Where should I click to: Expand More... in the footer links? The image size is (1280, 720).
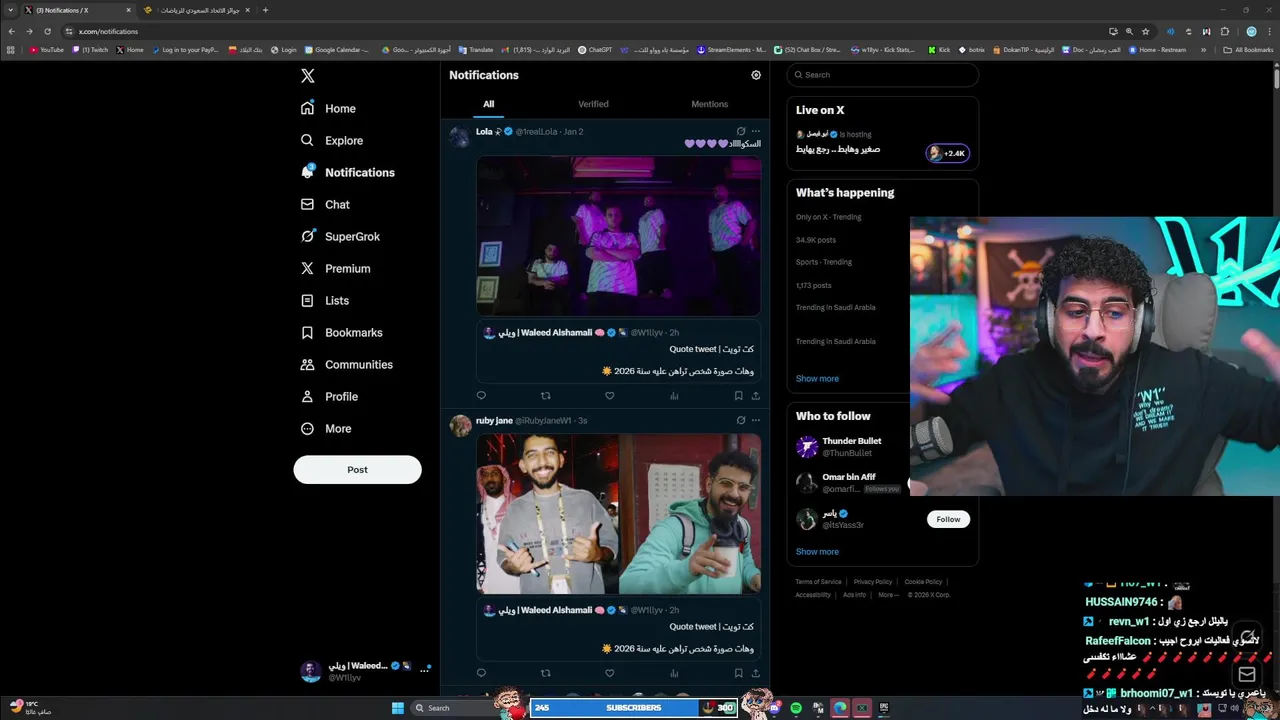coord(888,595)
